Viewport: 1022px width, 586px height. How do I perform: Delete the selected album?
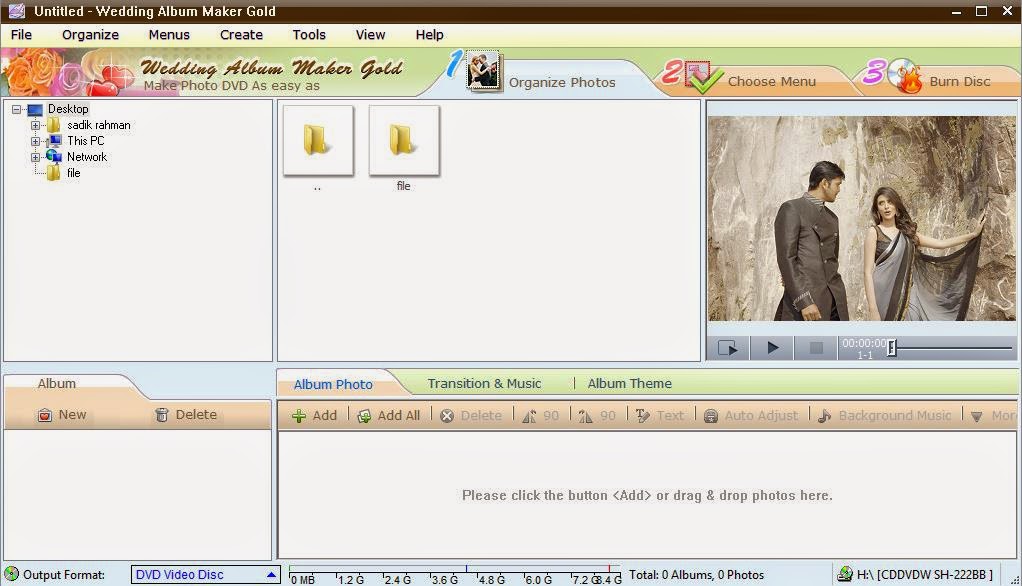[186, 415]
